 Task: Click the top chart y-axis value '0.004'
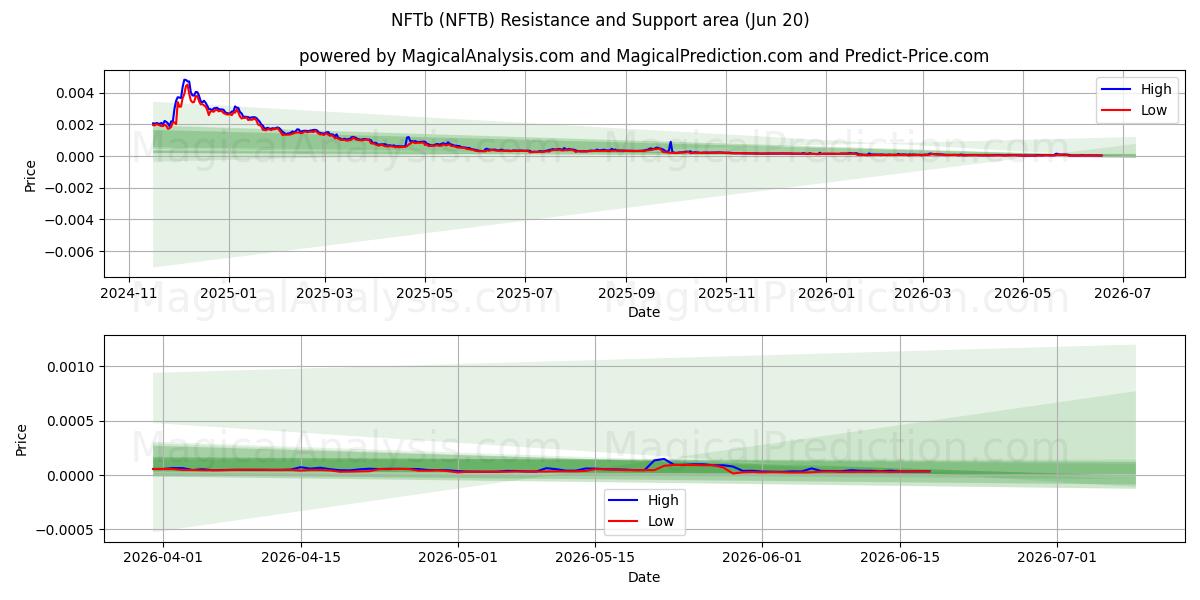(76, 93)
